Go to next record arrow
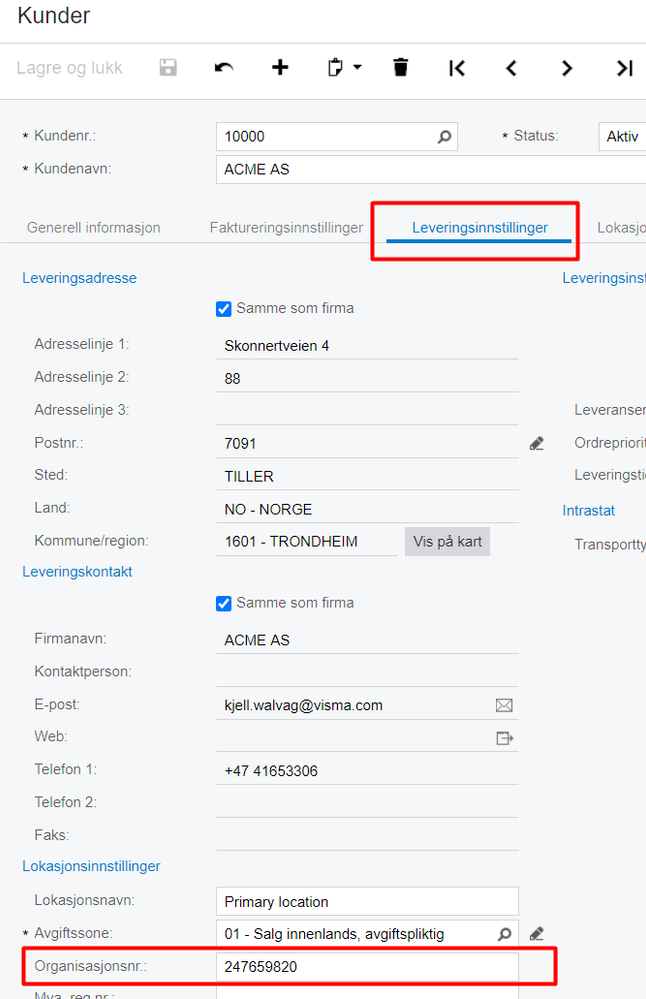646x999 pixels. click(567, 68)
